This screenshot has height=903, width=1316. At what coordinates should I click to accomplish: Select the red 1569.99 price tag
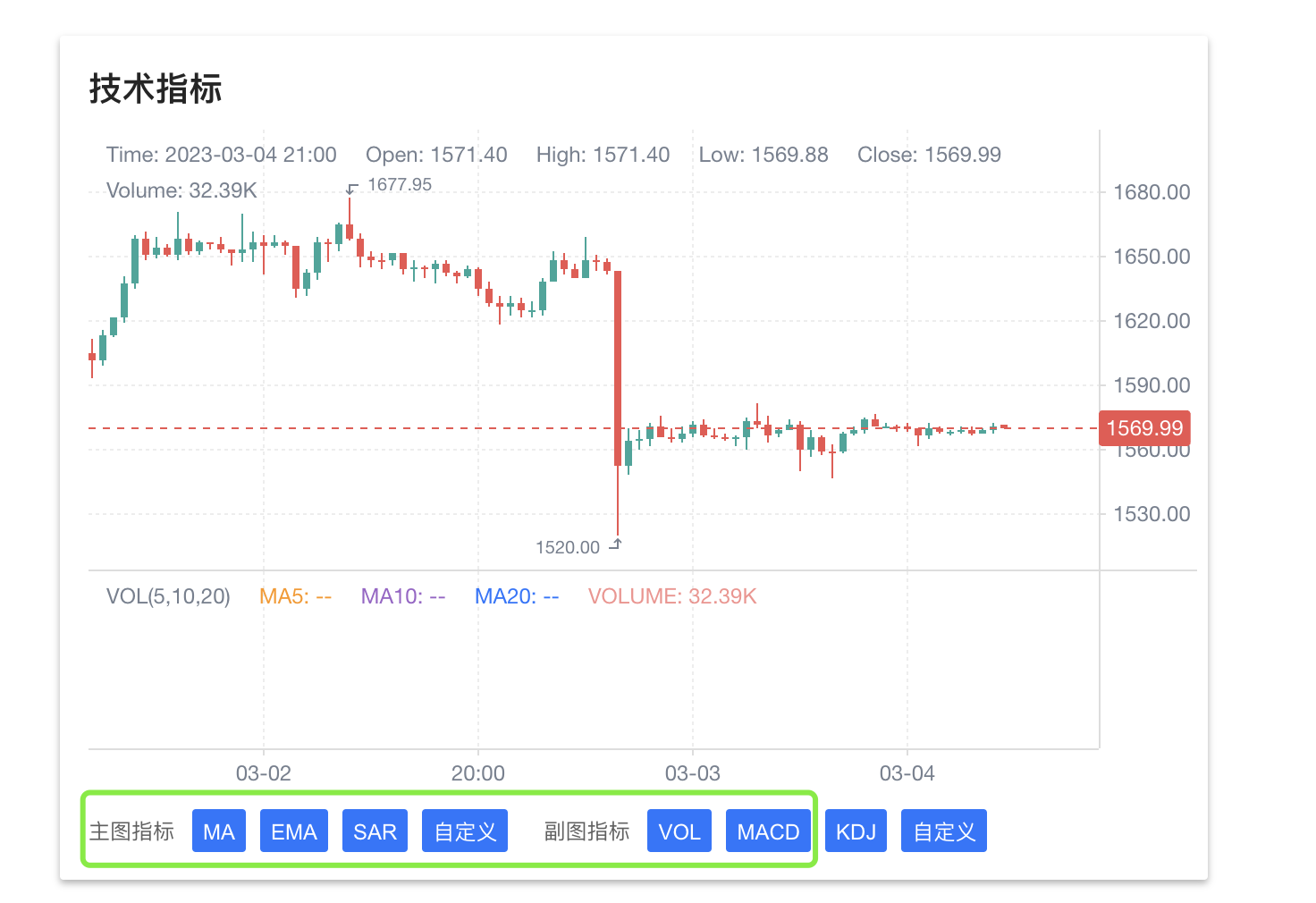(1145, 428)
